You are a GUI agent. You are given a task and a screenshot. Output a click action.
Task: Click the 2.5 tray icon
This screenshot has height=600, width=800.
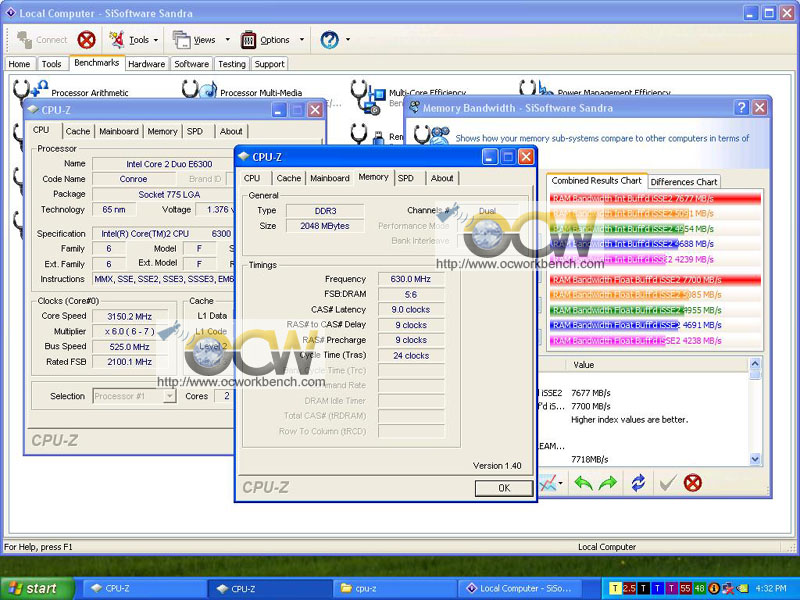629,588
